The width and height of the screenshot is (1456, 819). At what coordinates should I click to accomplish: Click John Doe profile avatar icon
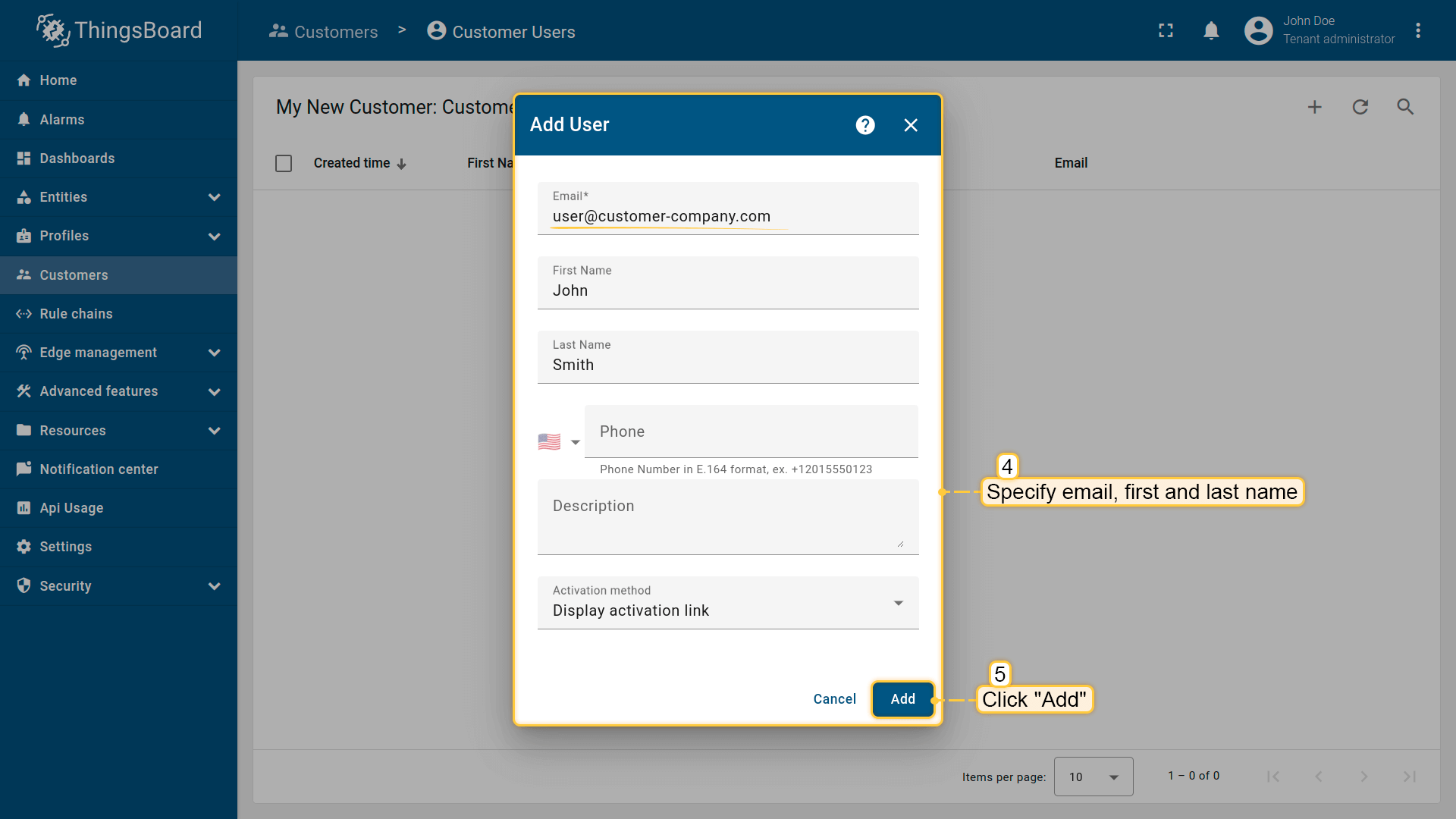1258,31
